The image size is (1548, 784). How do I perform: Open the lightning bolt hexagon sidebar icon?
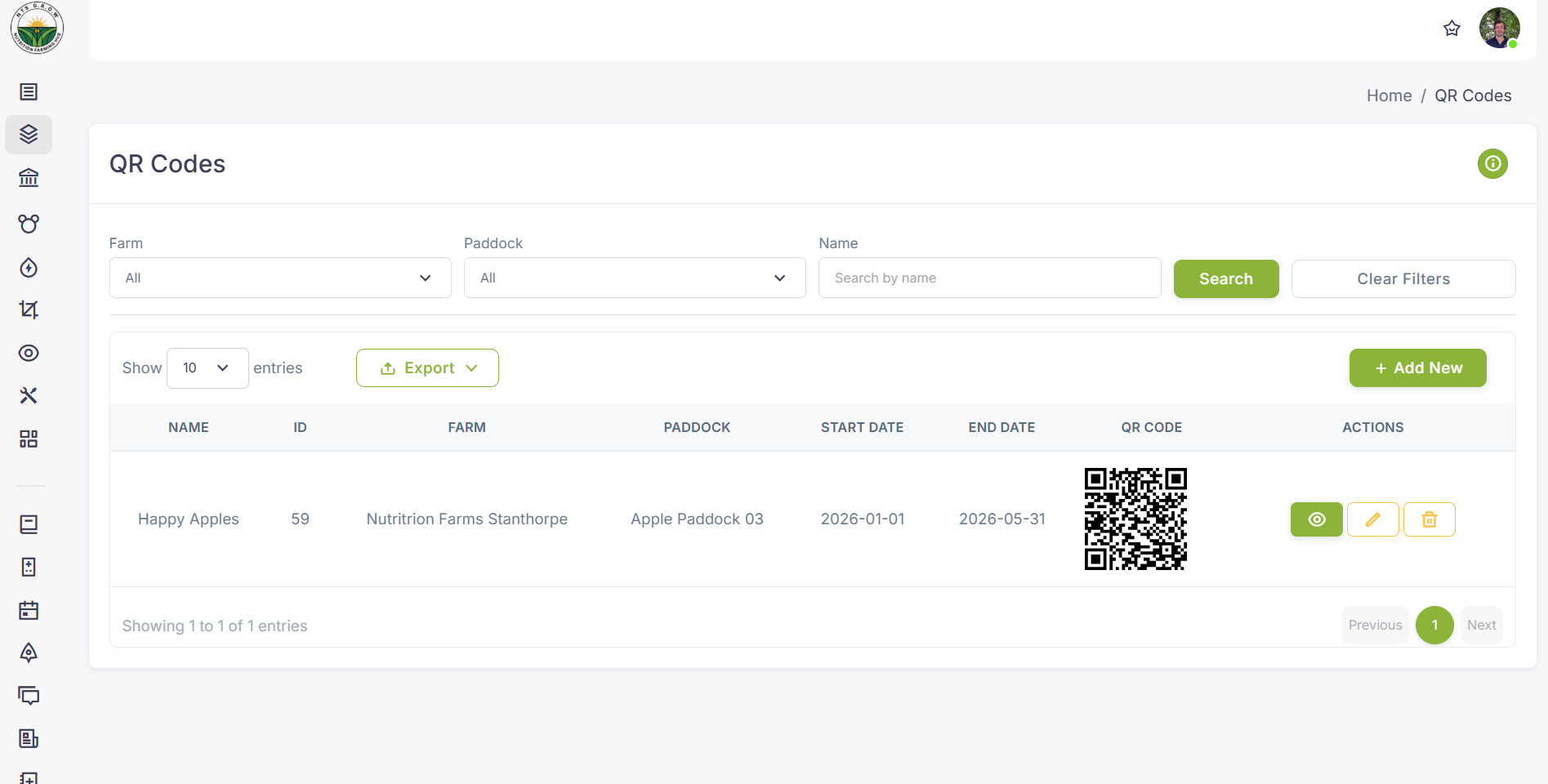tap(29, 267)
